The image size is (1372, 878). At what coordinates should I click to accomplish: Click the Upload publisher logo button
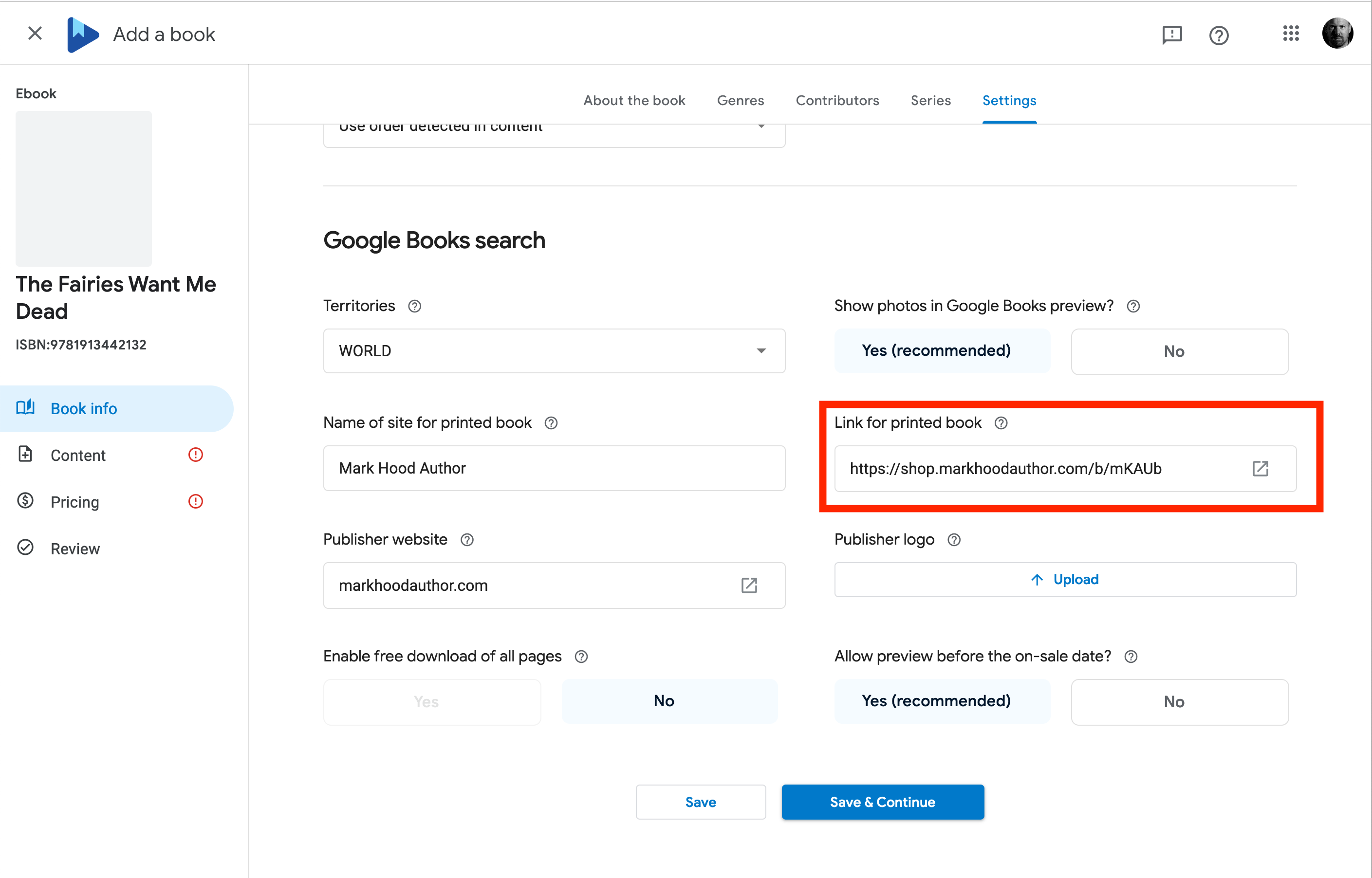pyautogui.click(x=1065, y=579)
